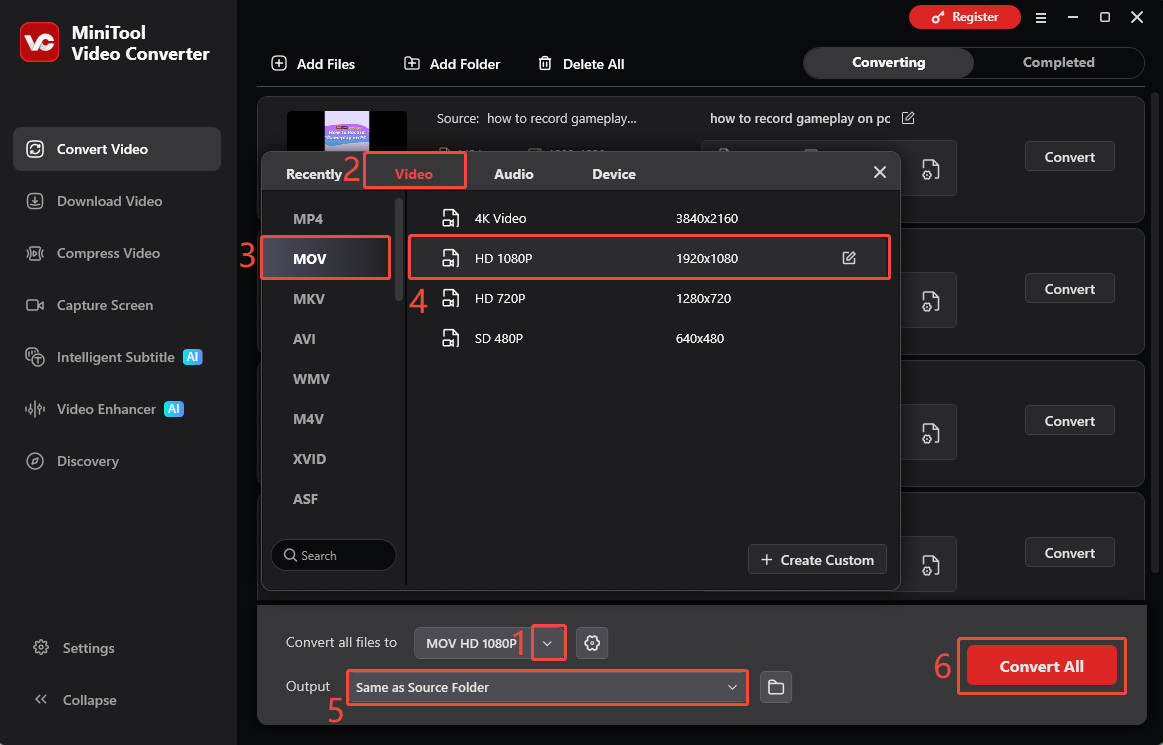Edit the HD 1080P preset with pencil icon
The width and height of the screenshot is (1163, 745).
[849, 258]
